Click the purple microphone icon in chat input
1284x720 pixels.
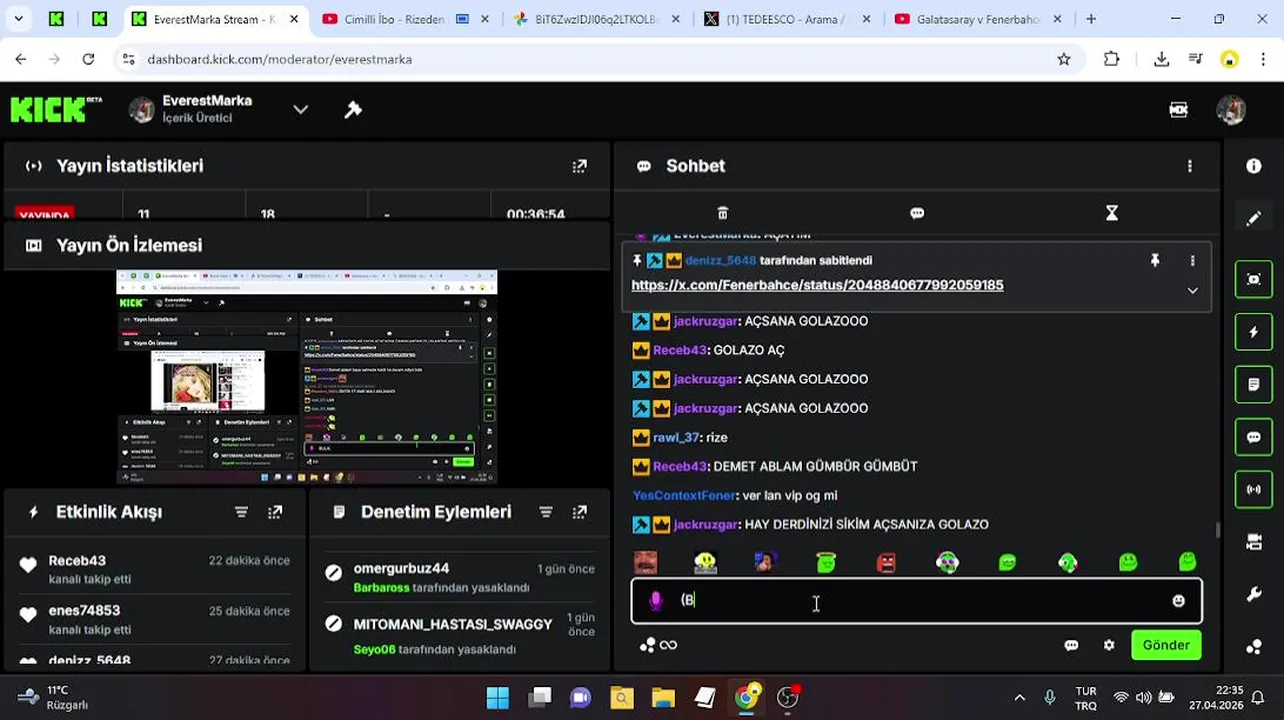655,600
